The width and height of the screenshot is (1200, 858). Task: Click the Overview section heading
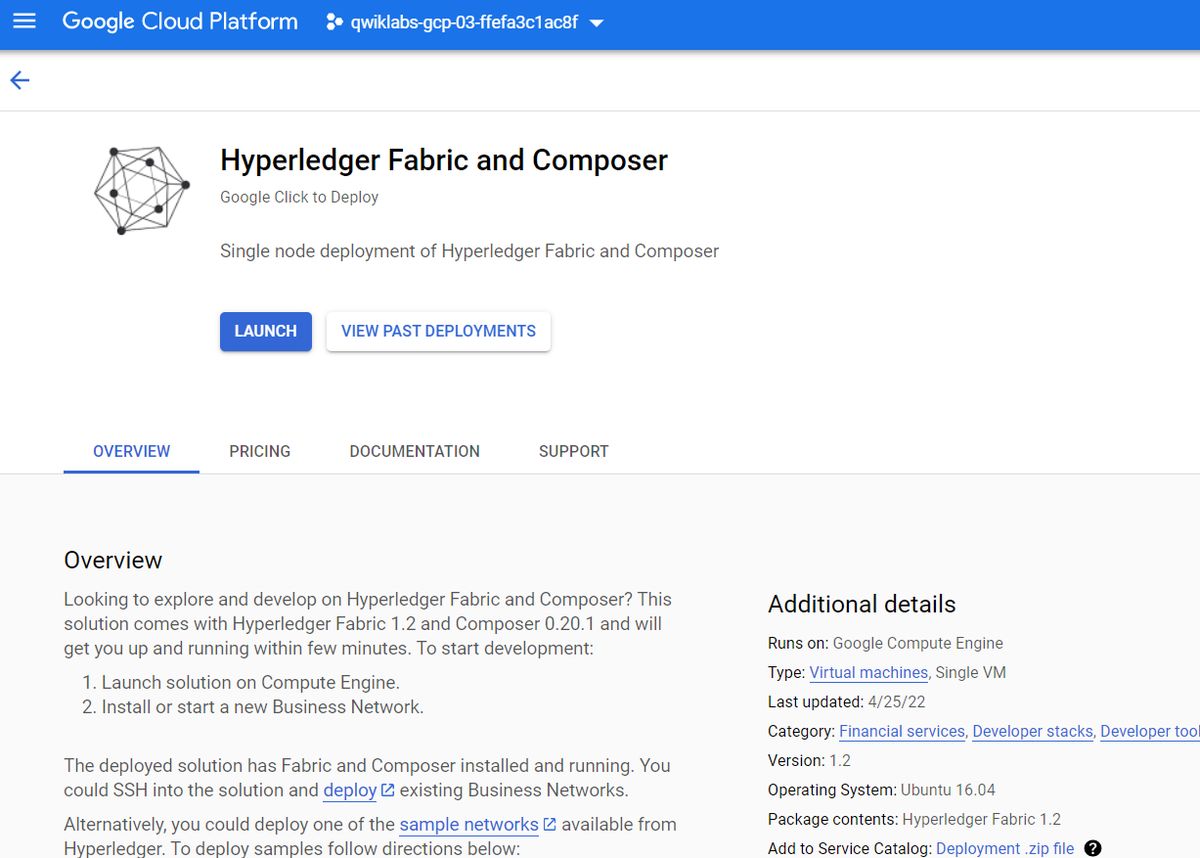[x=113, y=560]
